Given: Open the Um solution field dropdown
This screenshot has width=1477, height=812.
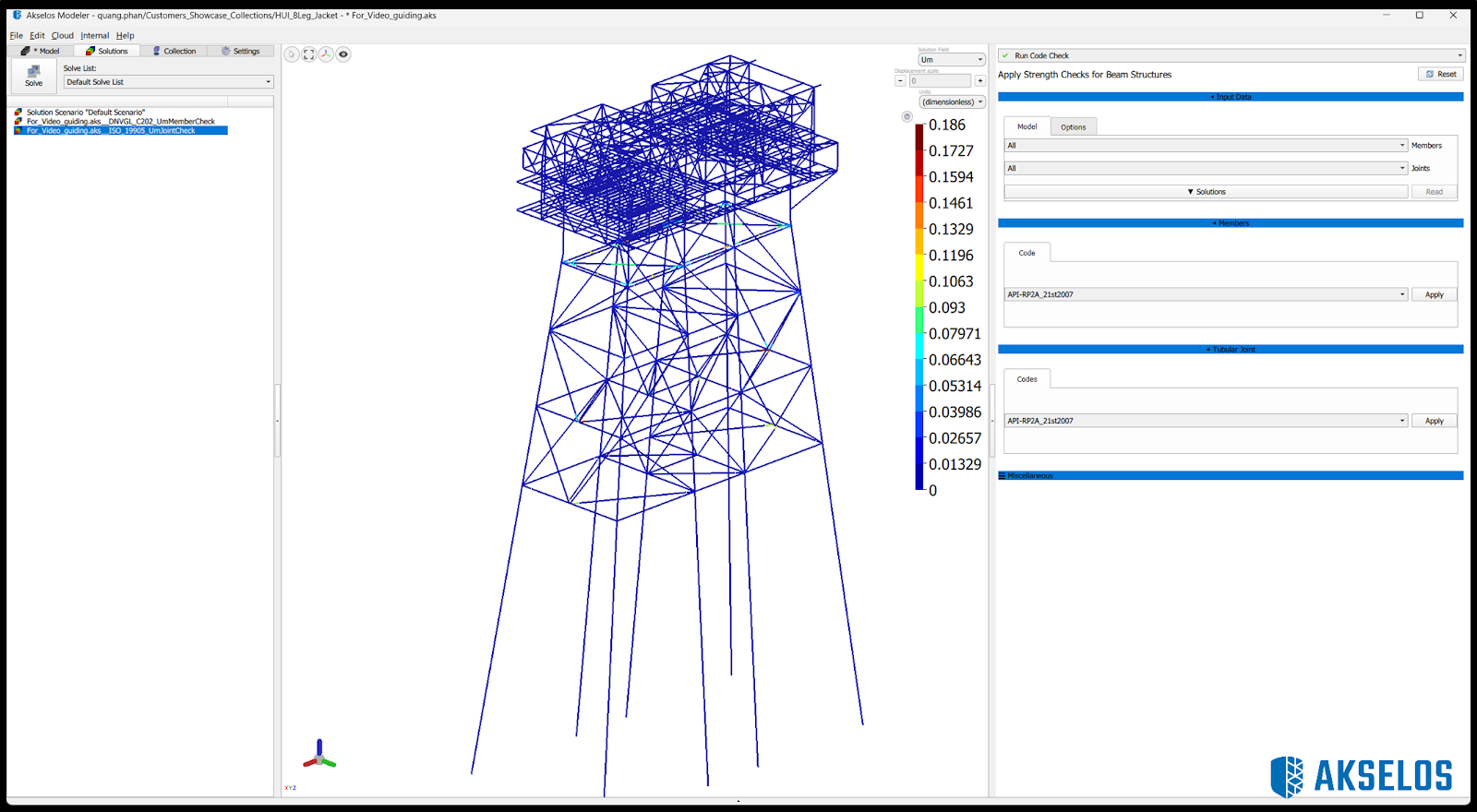Looking at the screenshot, I should pyautogui.click(x=952, y=60).
